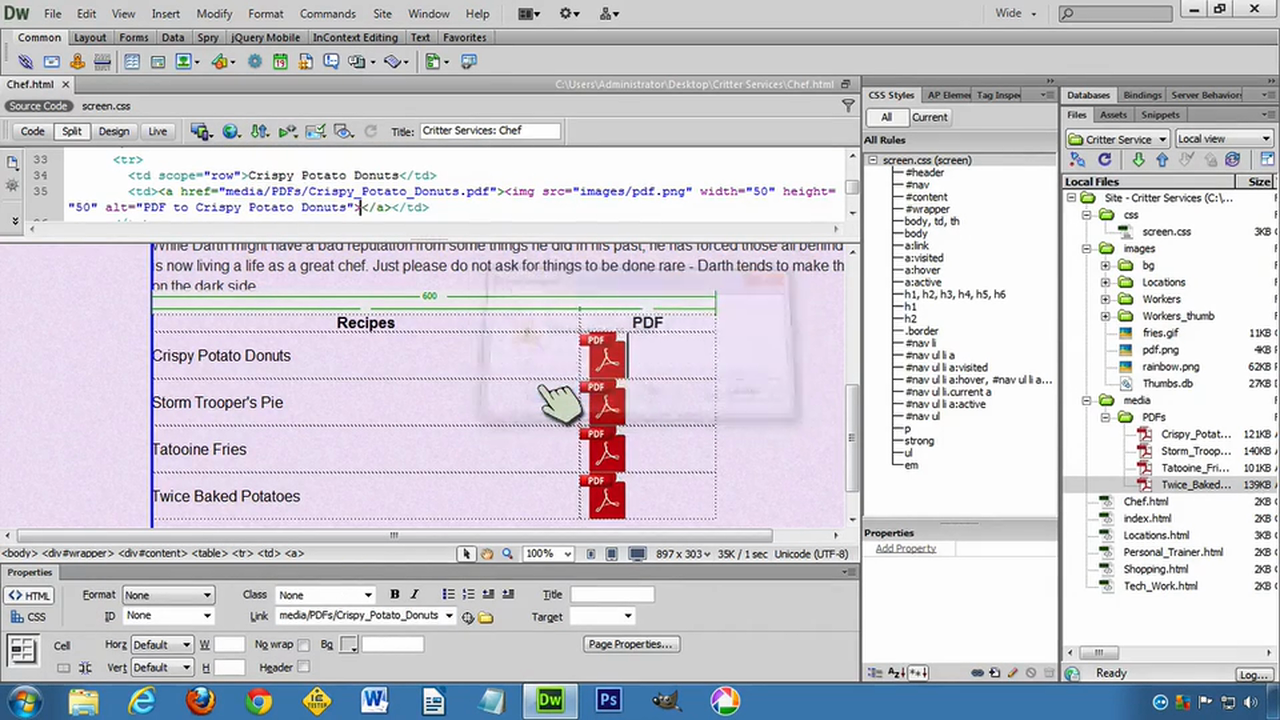Image resolution: width=1280 pixels, height=720 pixels.
Task: Select the Refresh icon in the Files panel
Action: 1105,160
